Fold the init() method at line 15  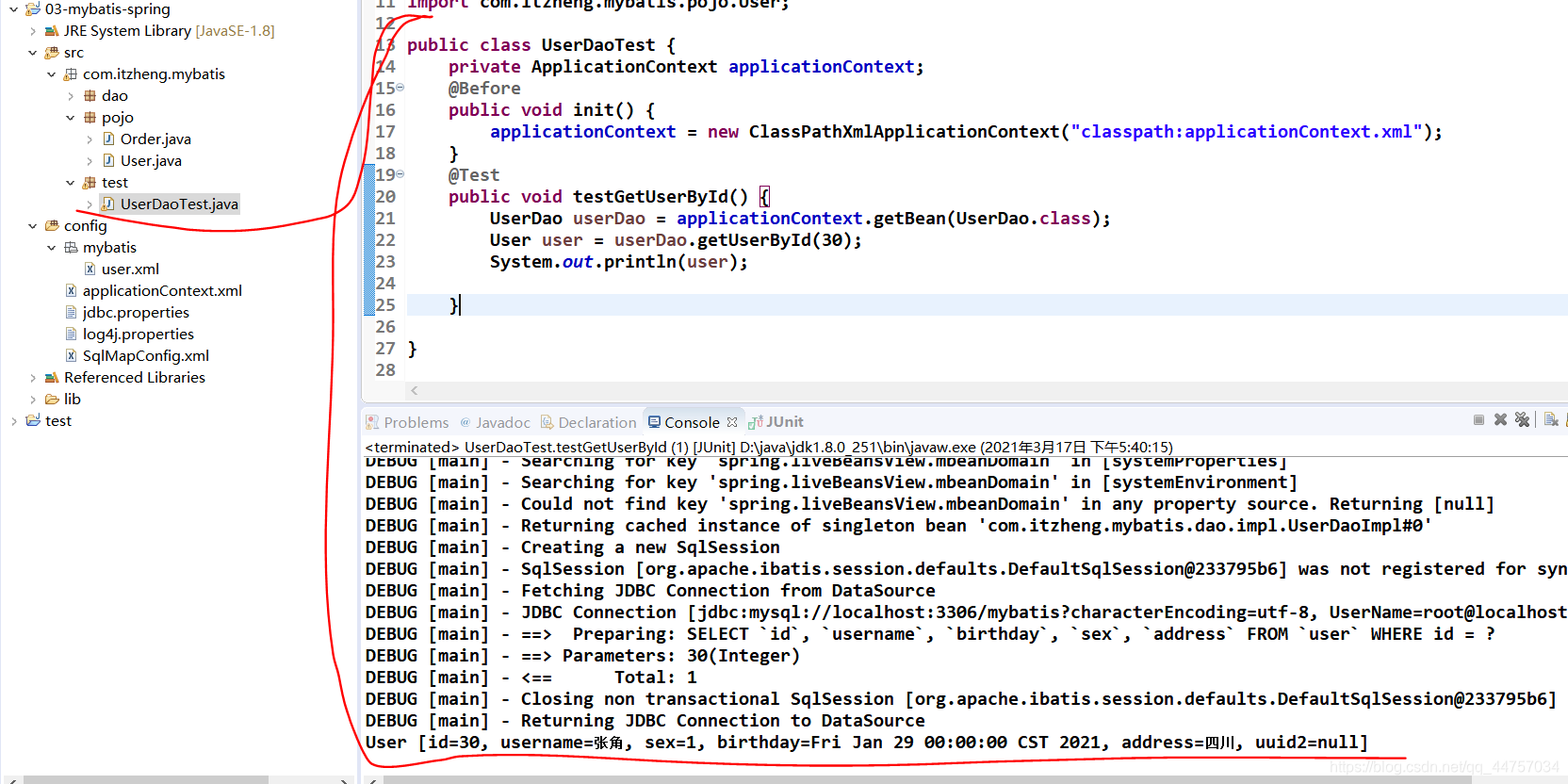[x=400, y=88]
